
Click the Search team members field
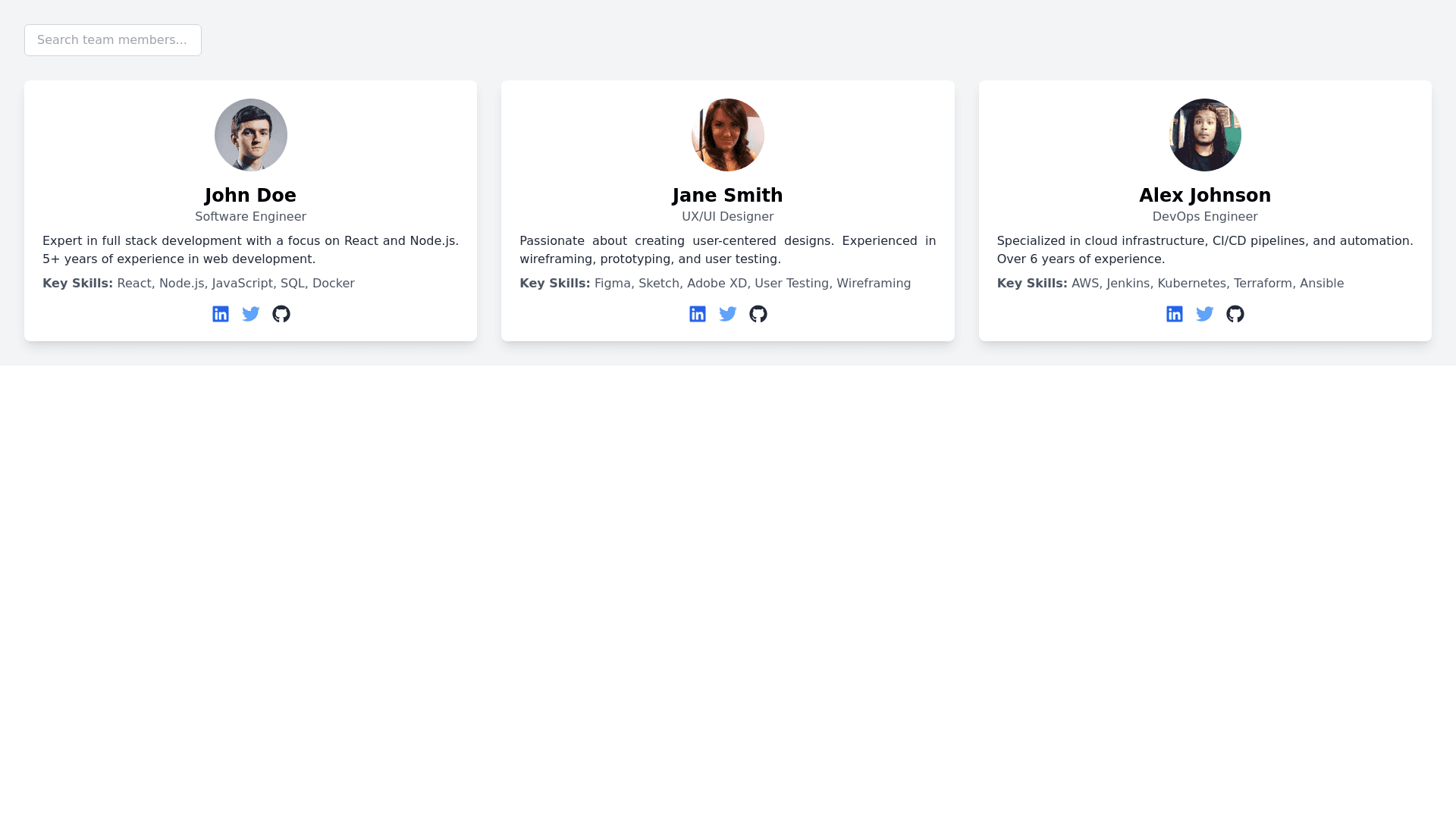(x=113, y=40)
